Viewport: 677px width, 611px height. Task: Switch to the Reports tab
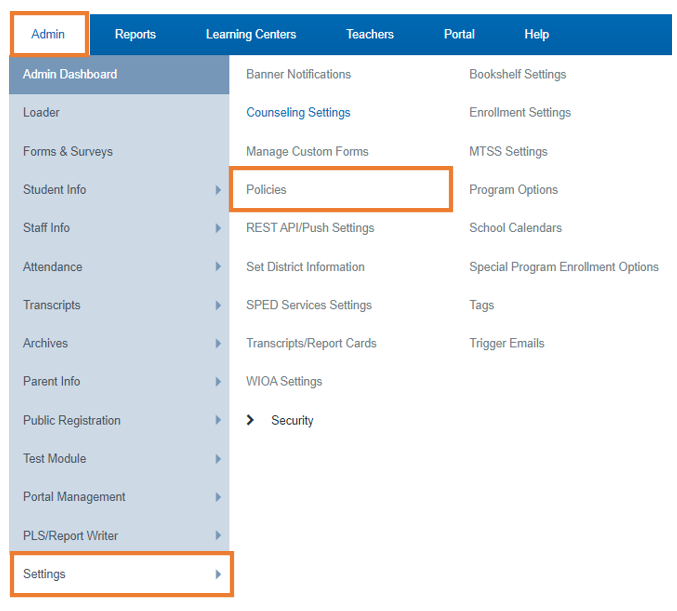click(135, 34)
